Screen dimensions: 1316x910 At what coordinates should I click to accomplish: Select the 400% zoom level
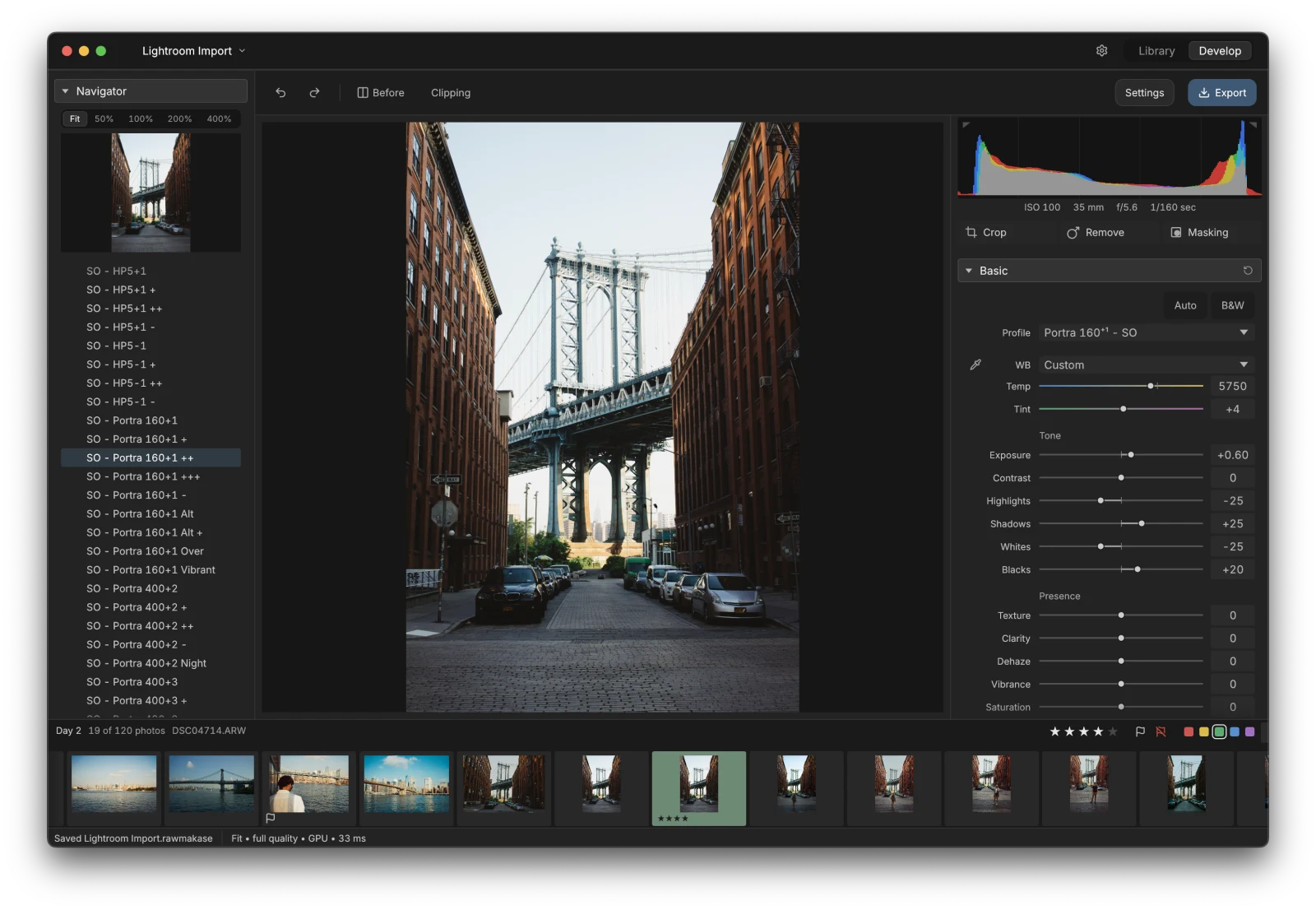(219, 119)
